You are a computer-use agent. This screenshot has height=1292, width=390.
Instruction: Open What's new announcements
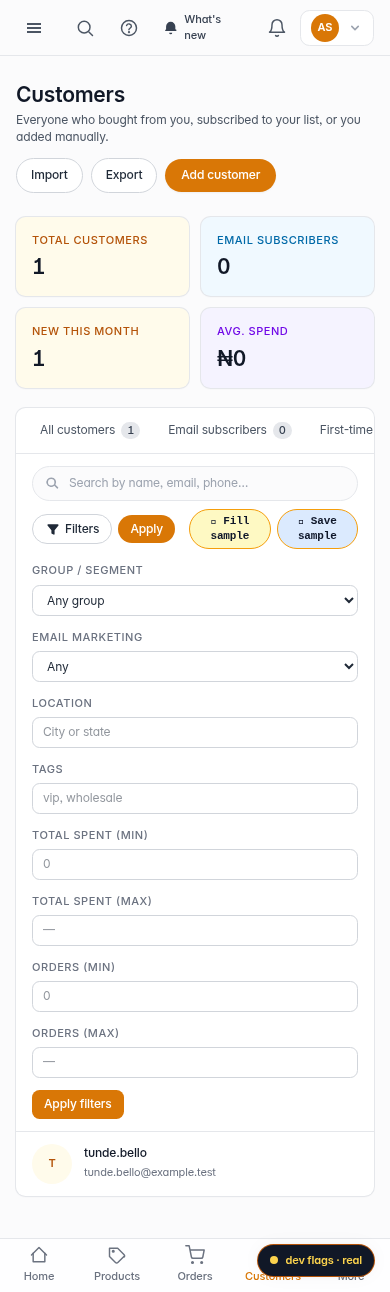click(x=195, y=28)
